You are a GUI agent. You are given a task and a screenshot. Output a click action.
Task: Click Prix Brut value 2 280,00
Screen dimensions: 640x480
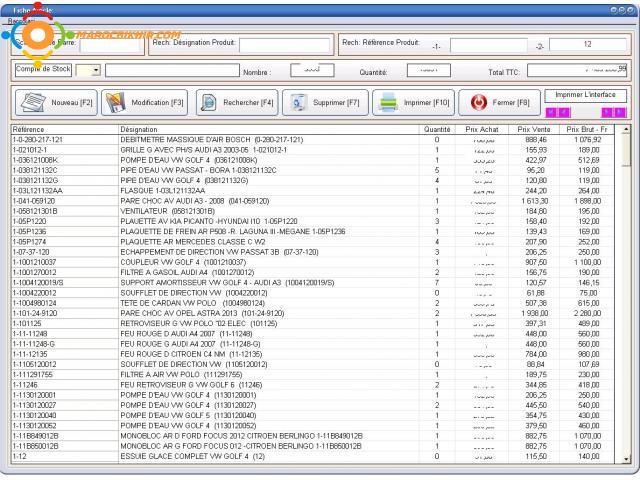tap(587, 313)
